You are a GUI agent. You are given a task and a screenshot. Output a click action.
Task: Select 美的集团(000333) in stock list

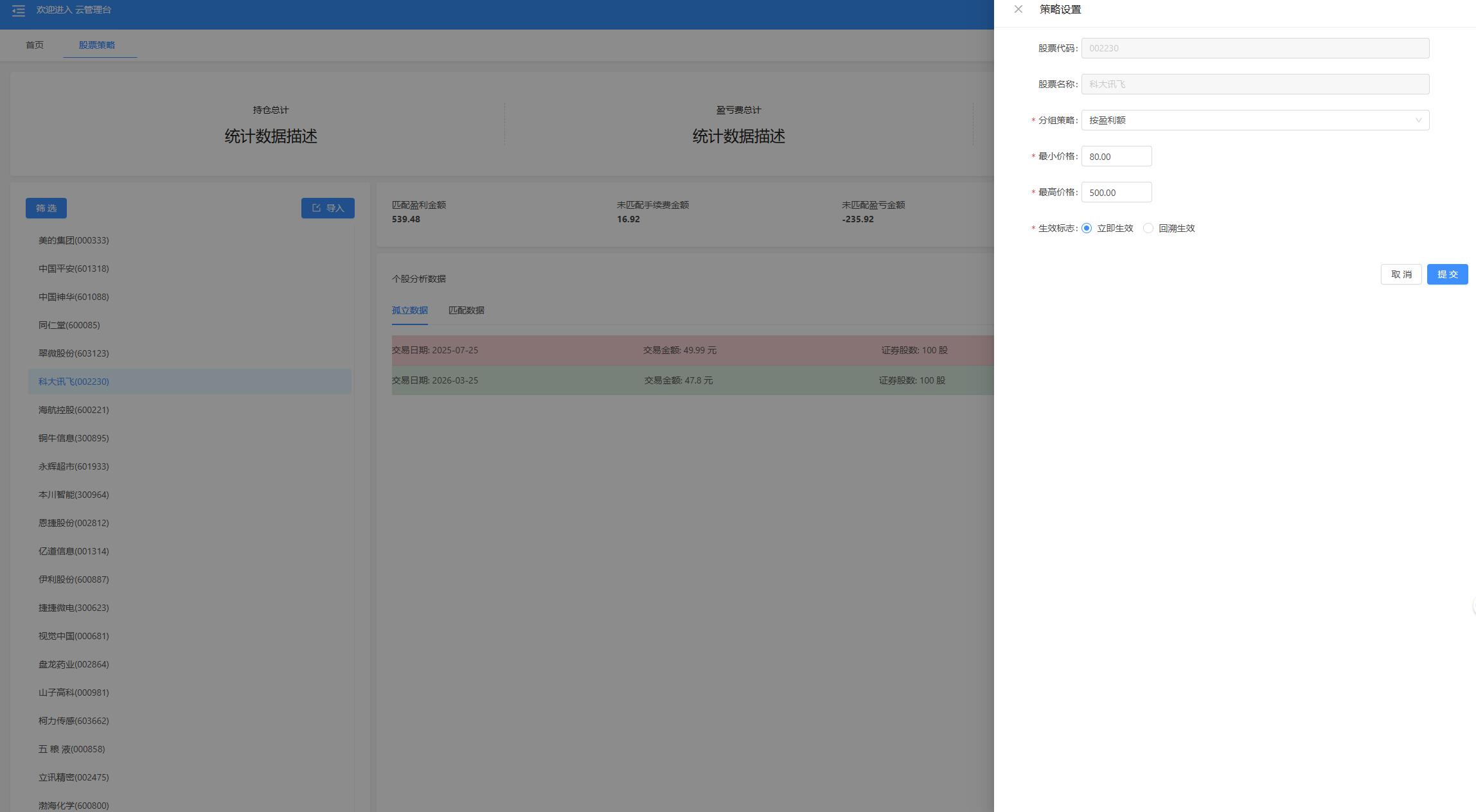point(74,240)
